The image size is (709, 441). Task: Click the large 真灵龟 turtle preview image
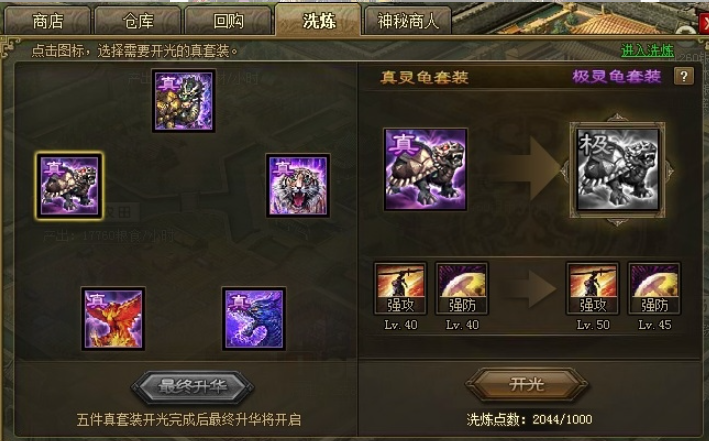[x=425, y=169]
